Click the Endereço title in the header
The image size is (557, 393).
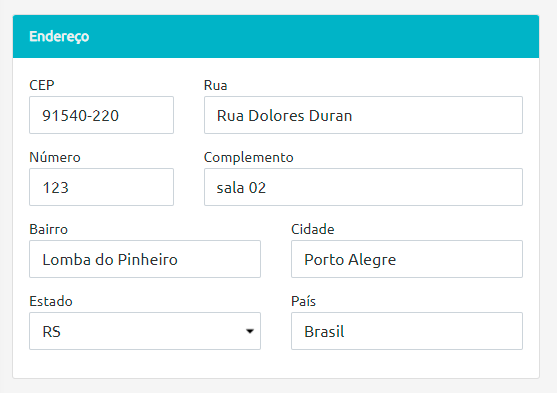tap(59, 37)
